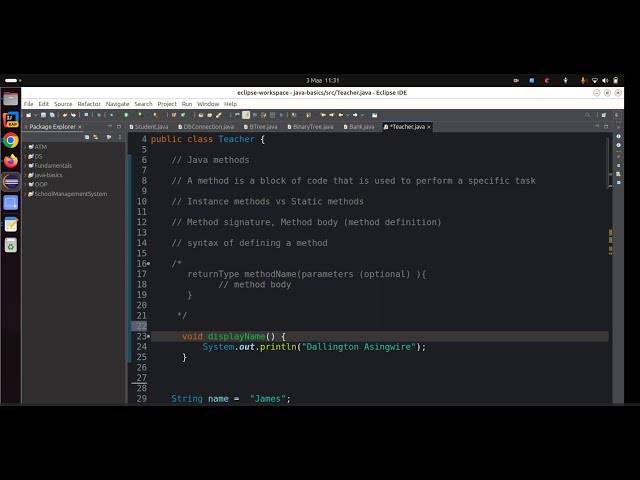
Task: Click the Save toolbar icon
Action: [43, 115]
